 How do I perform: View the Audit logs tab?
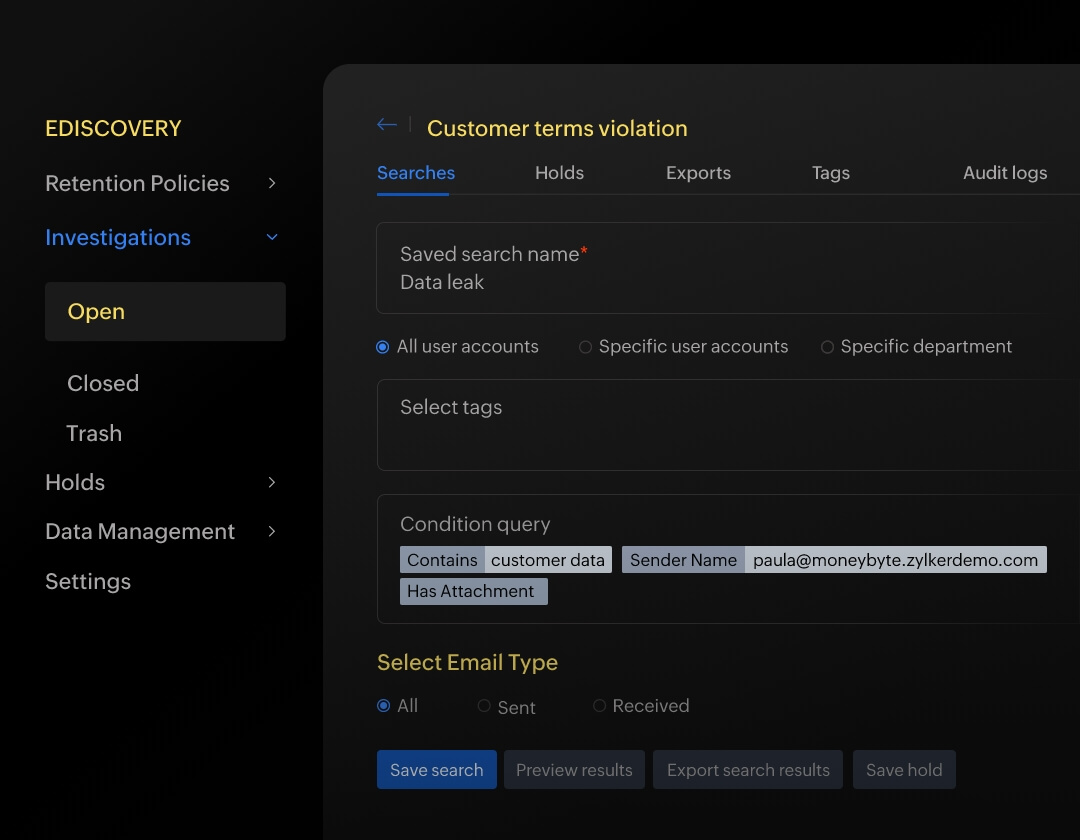pyautogui.click(x=1004, y=172)
